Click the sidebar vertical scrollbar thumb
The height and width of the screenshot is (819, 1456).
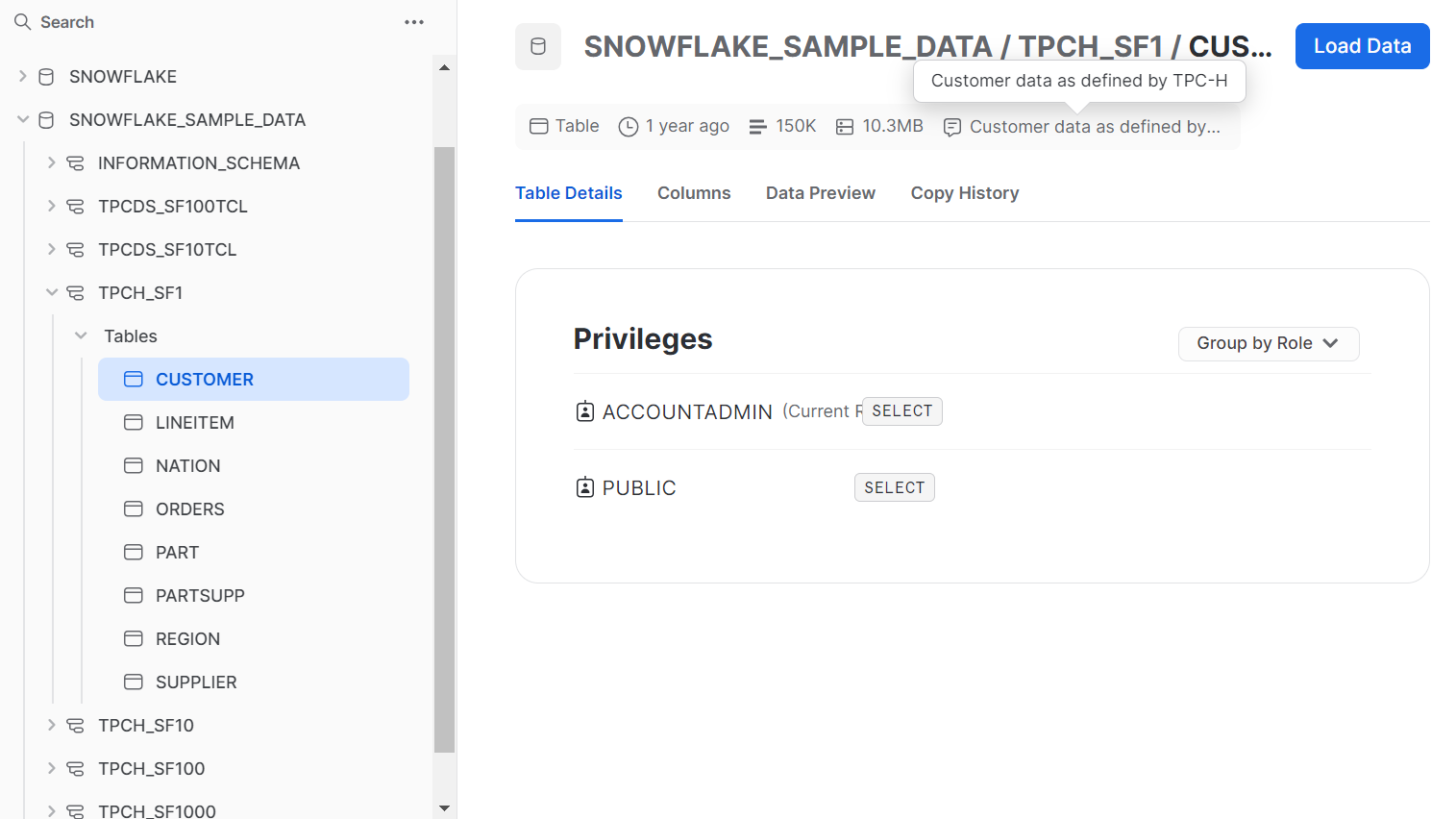click(444, 449)
